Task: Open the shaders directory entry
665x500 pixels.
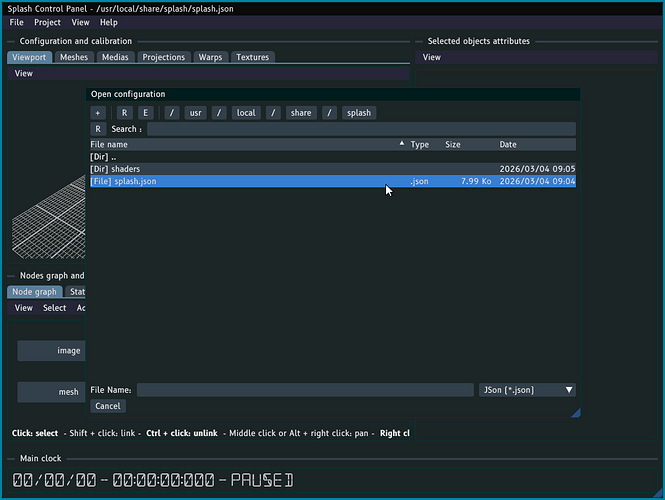Action: click(x=120, y=169)
